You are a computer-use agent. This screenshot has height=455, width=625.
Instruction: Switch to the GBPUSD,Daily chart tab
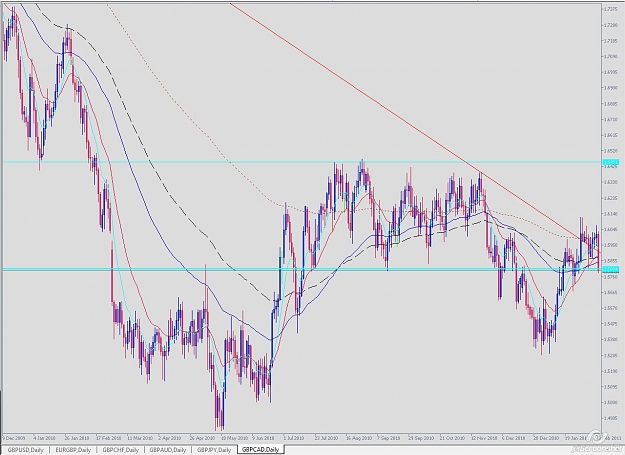pyautogui.click(x=26, y=450)
